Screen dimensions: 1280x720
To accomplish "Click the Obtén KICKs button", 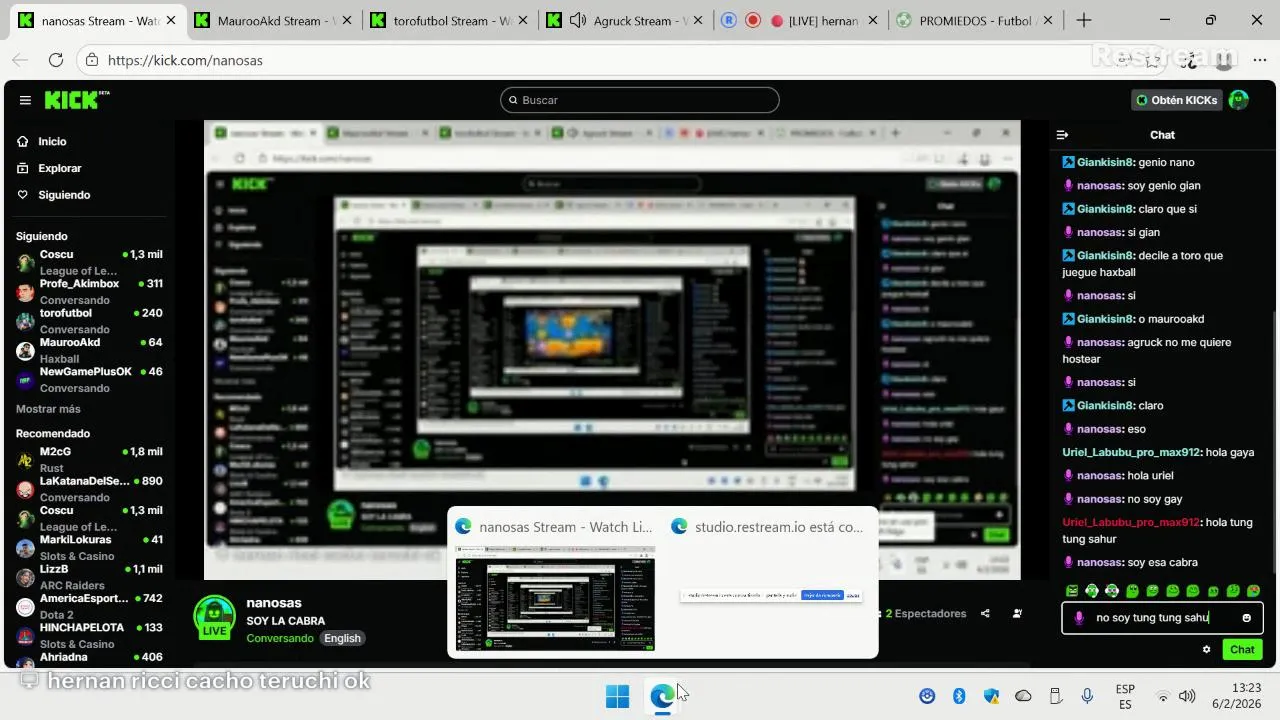I will coord(1177,100).
